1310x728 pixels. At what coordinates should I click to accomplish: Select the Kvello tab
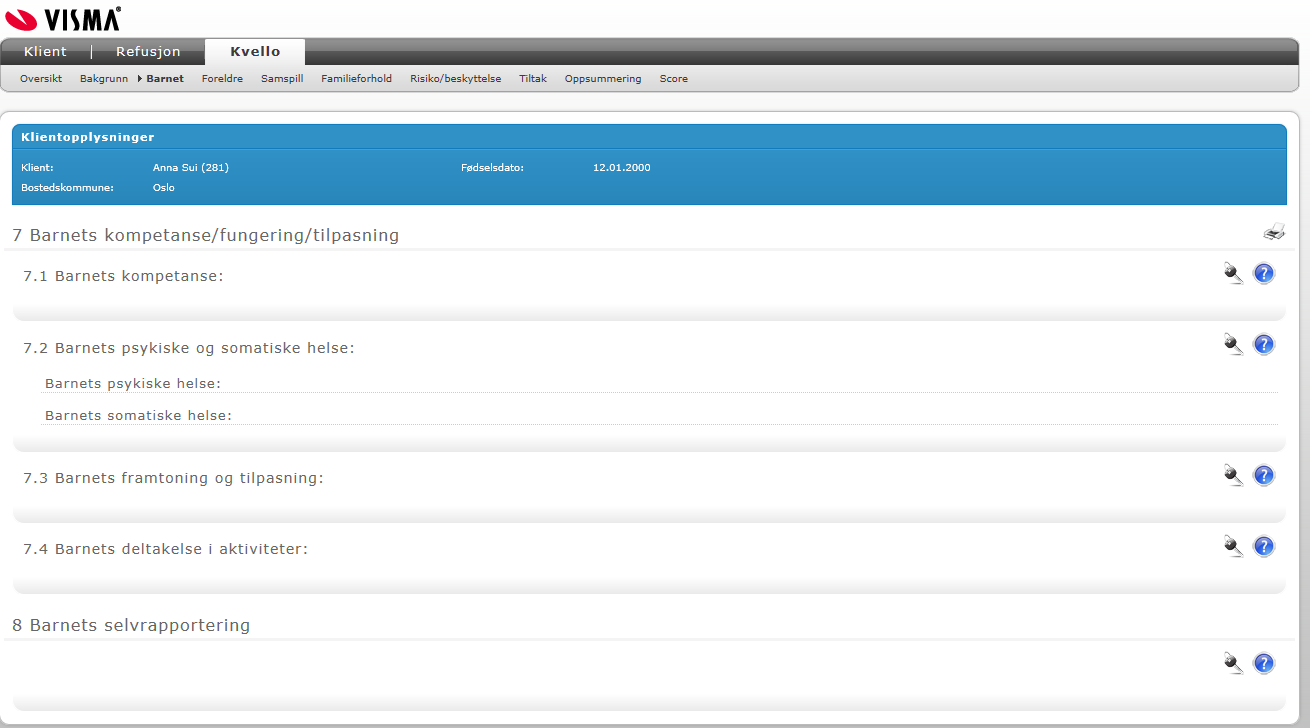pyautogui.click(x=255, y=52)
